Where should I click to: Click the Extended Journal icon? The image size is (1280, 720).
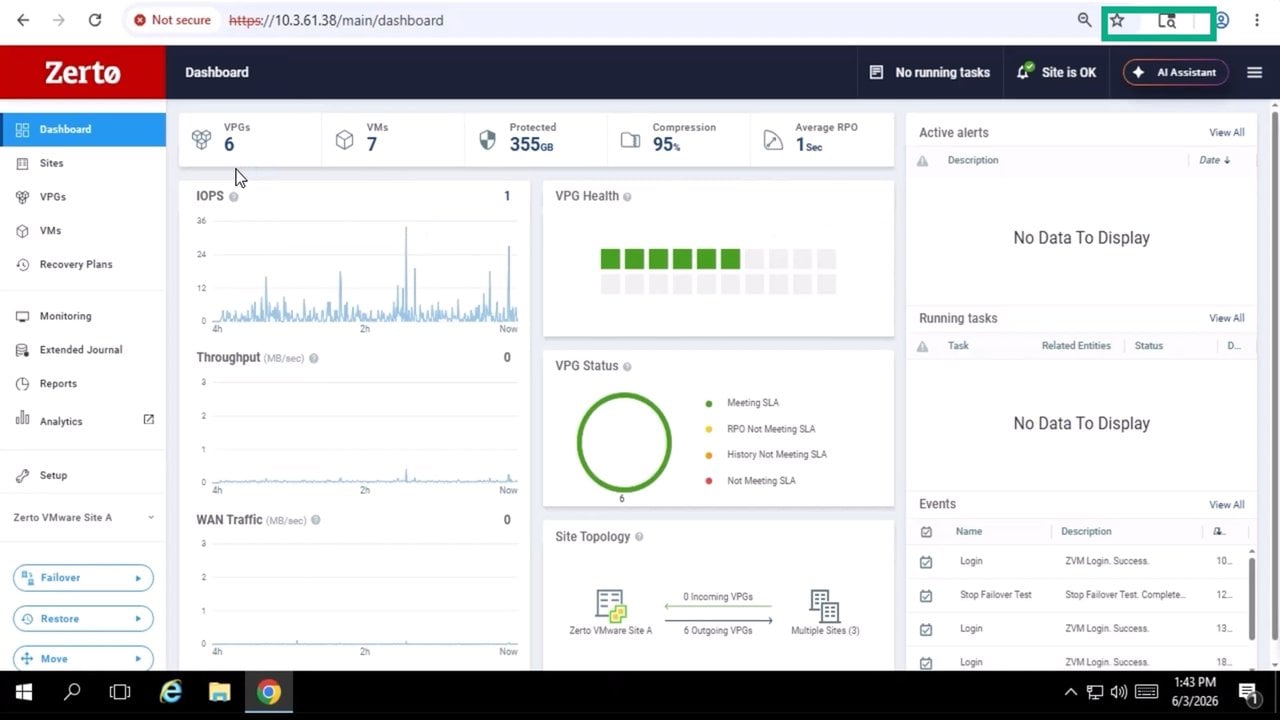22,350
